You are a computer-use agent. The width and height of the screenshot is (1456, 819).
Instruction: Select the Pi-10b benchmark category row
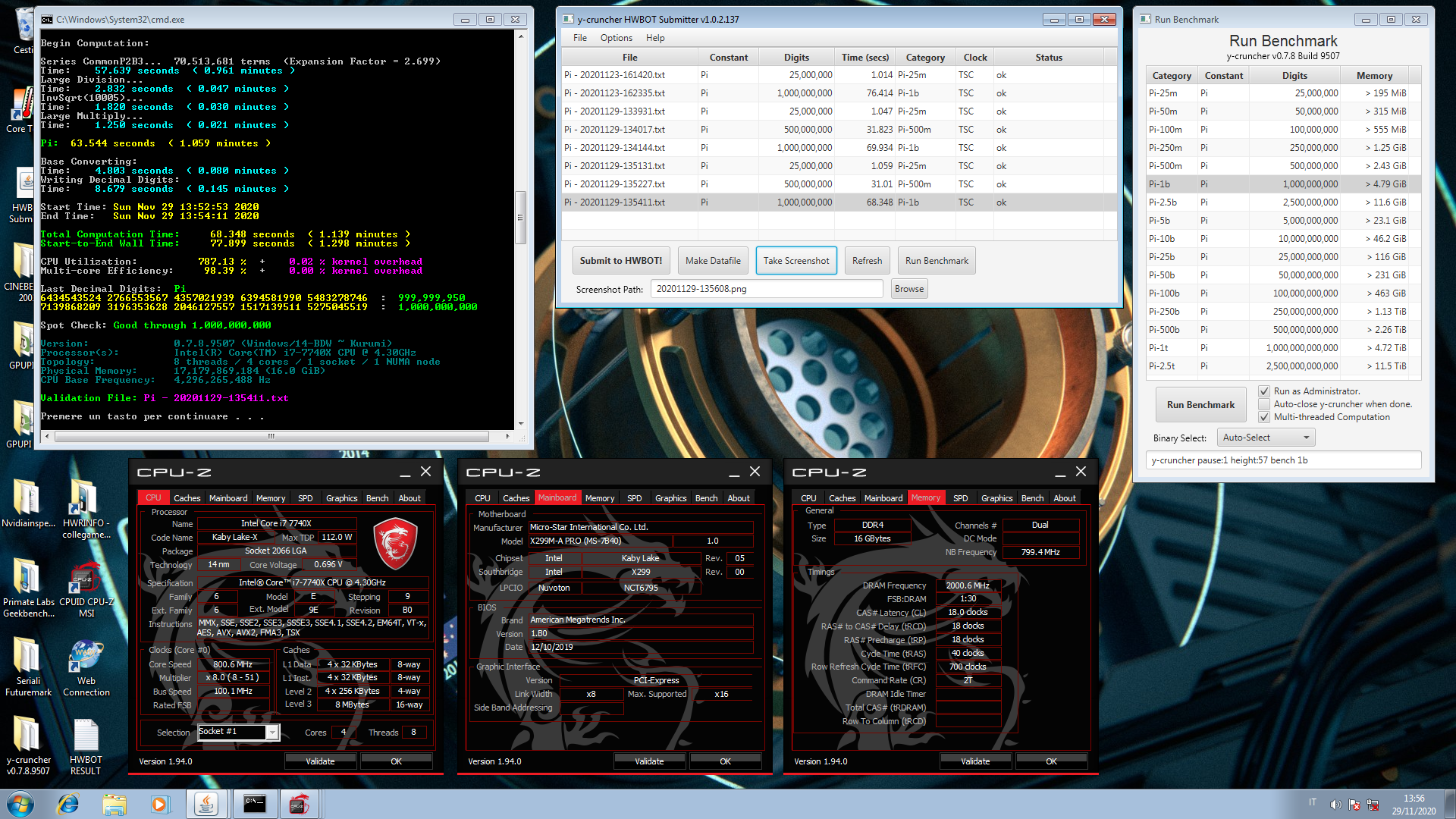1283,239
